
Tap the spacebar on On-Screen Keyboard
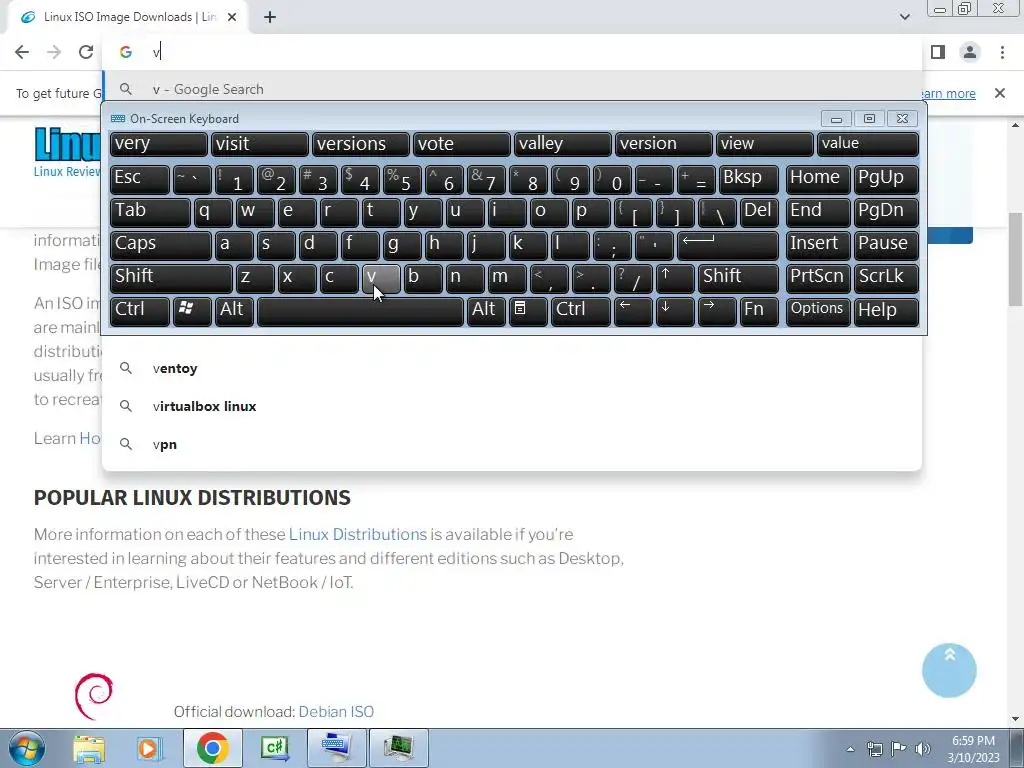click(x=360, y=311)
